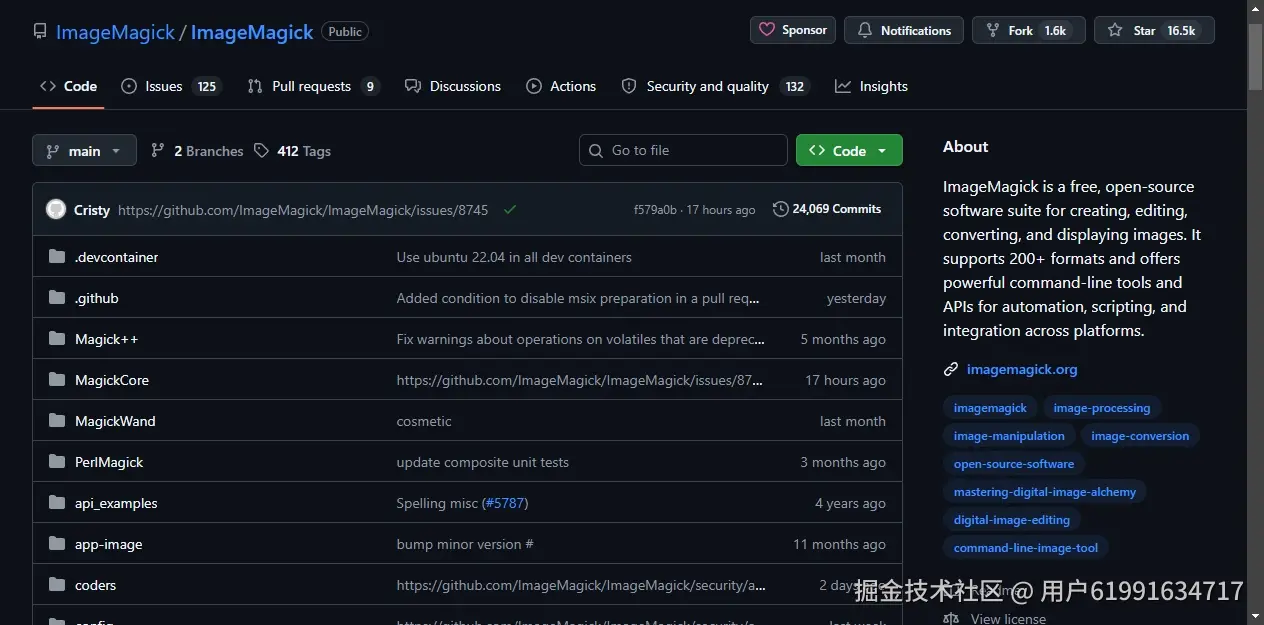Open the bold ImageMagick repository name link
The width and height of the screenshot is (1264, 625).
tap(252, 32)
